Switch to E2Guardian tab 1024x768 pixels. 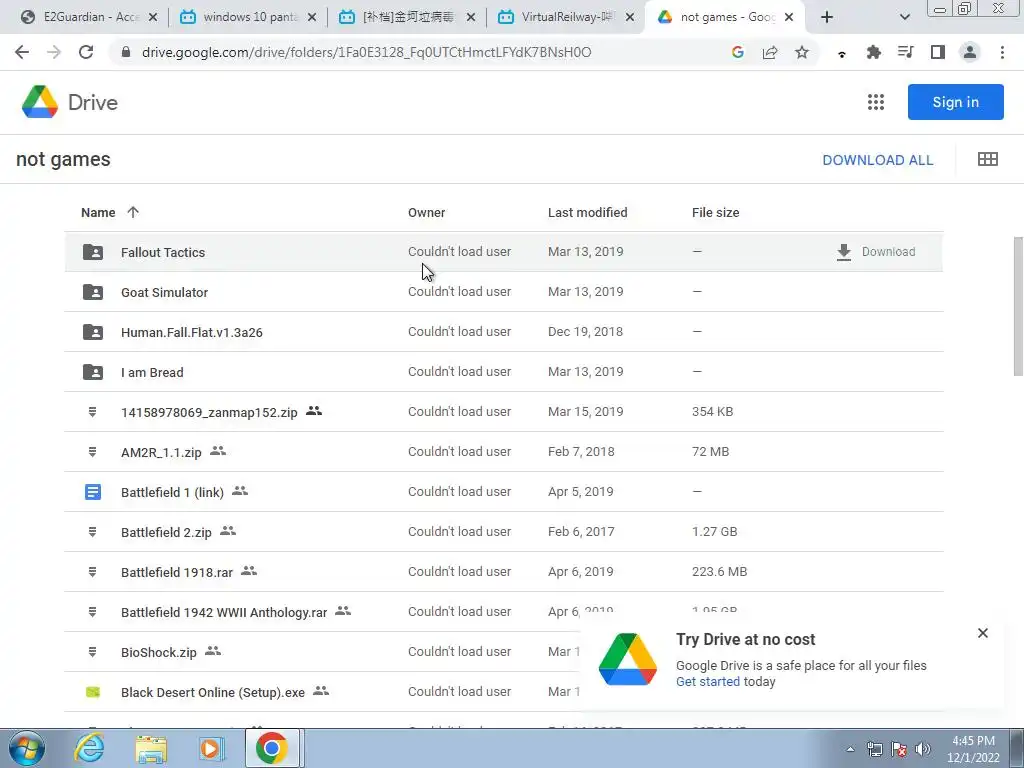tap(89, 18)
